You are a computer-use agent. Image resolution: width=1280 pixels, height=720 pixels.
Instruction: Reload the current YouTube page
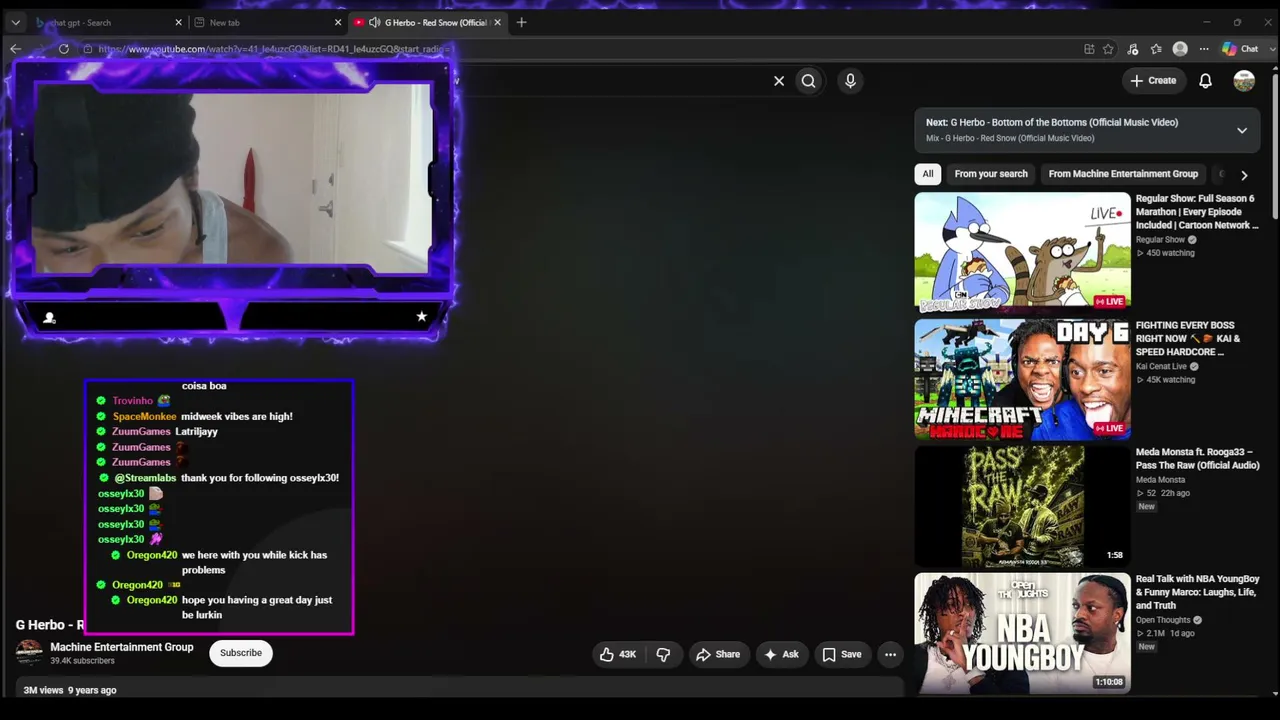pyautogui.click(x=64, y=49)
